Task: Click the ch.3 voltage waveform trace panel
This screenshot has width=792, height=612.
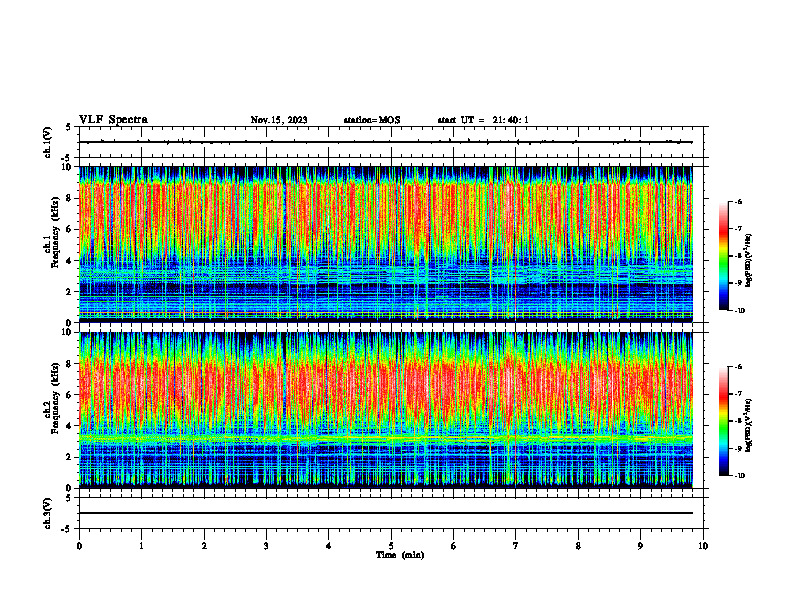Action: click(391, 513)
